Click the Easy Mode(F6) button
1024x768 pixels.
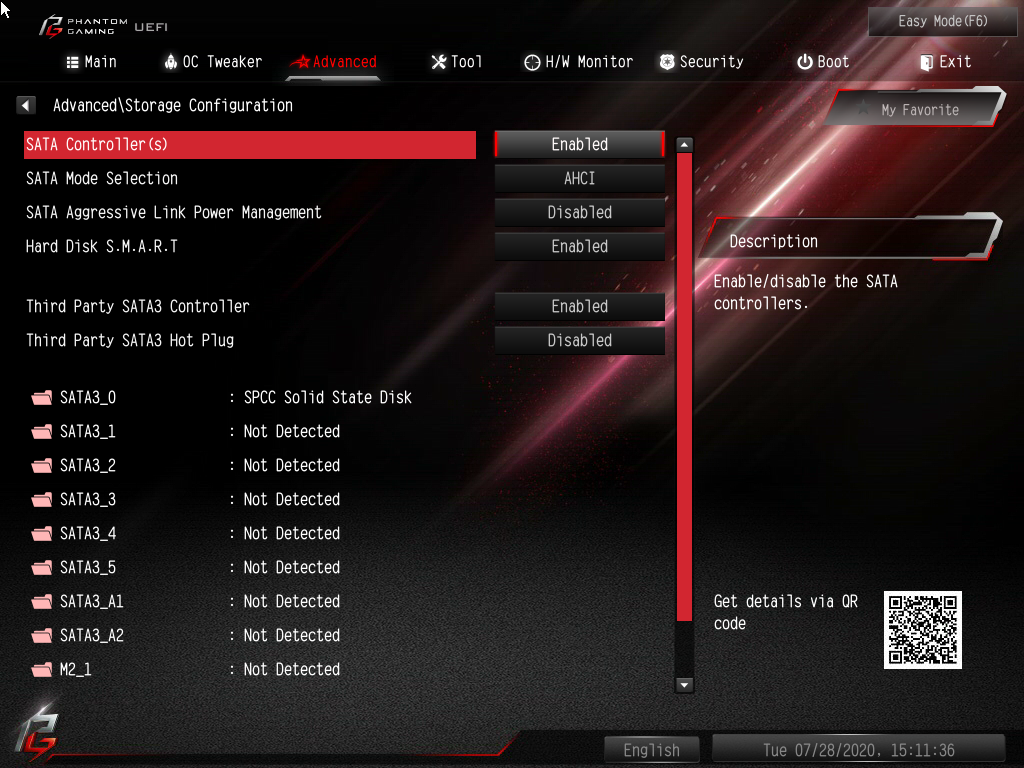click(x=942, y=21)
